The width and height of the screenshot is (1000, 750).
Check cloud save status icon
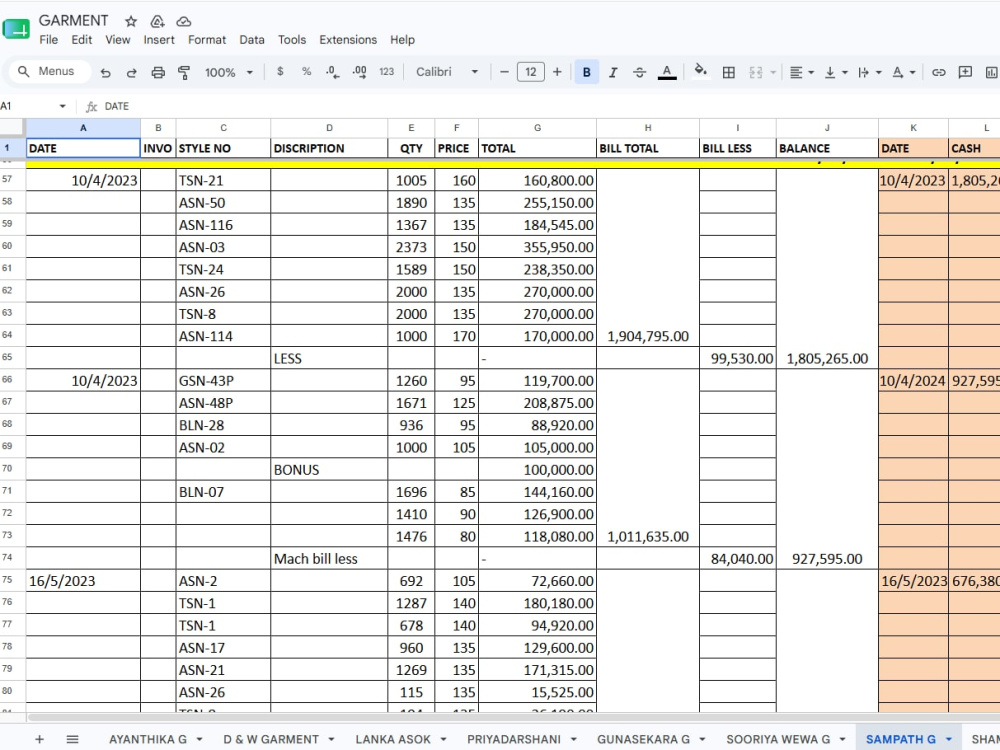tap(184, 21)
